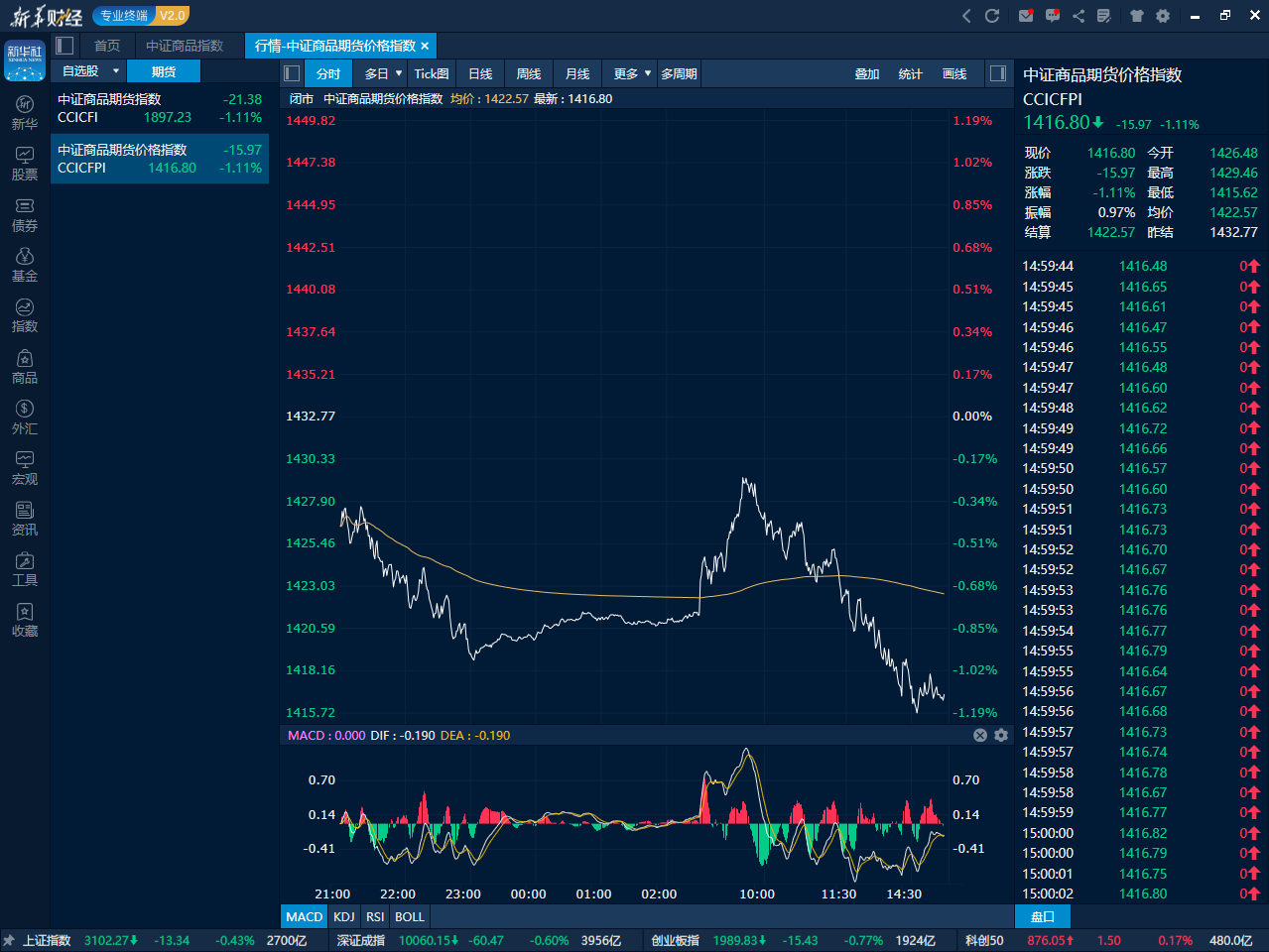Select the 中证商品期货指数 CCICFI watchlist row
This screenshot has height=952, width=1269.
[x=159, y=109]
